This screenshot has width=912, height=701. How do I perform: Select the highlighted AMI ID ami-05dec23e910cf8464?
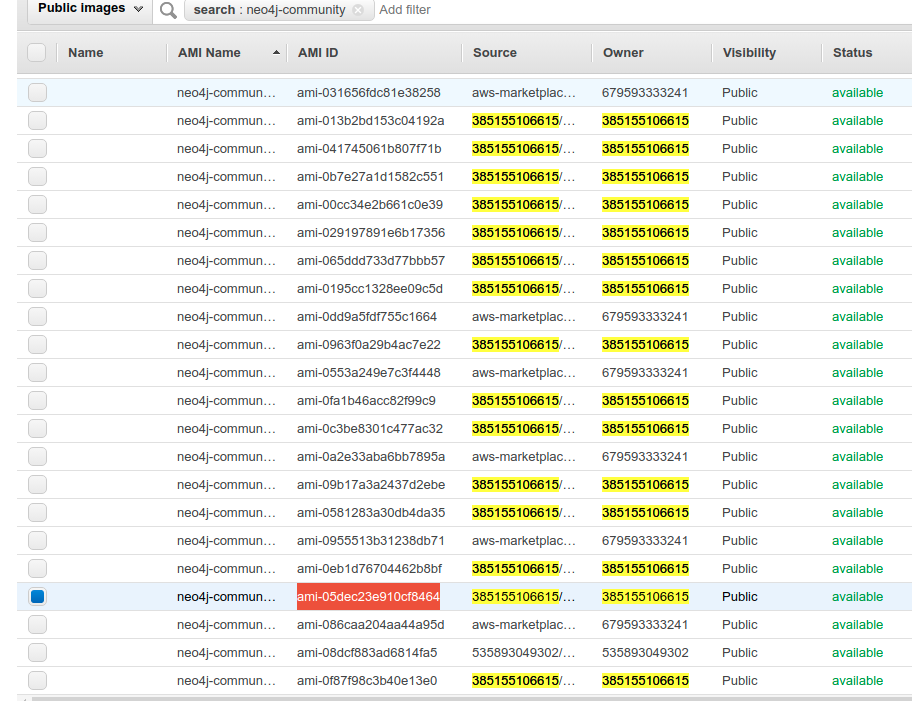(x=368, y=597)
